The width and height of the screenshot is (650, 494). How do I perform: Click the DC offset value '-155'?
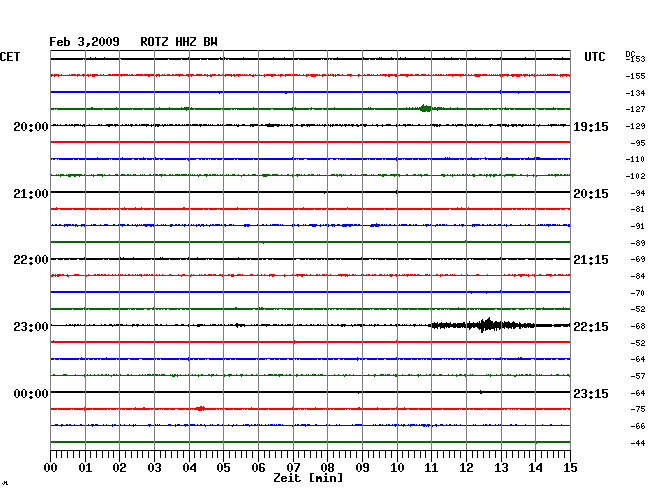tap(635, 76)
